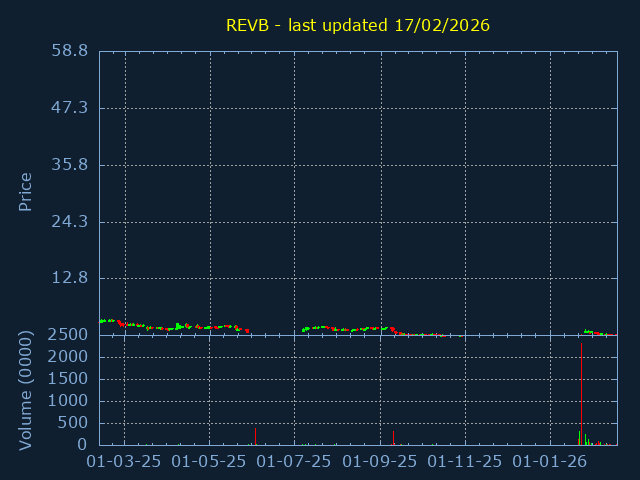640x480 pixels.
Task: Click the 01-11-25 date axis label
Action: point(465,462)
